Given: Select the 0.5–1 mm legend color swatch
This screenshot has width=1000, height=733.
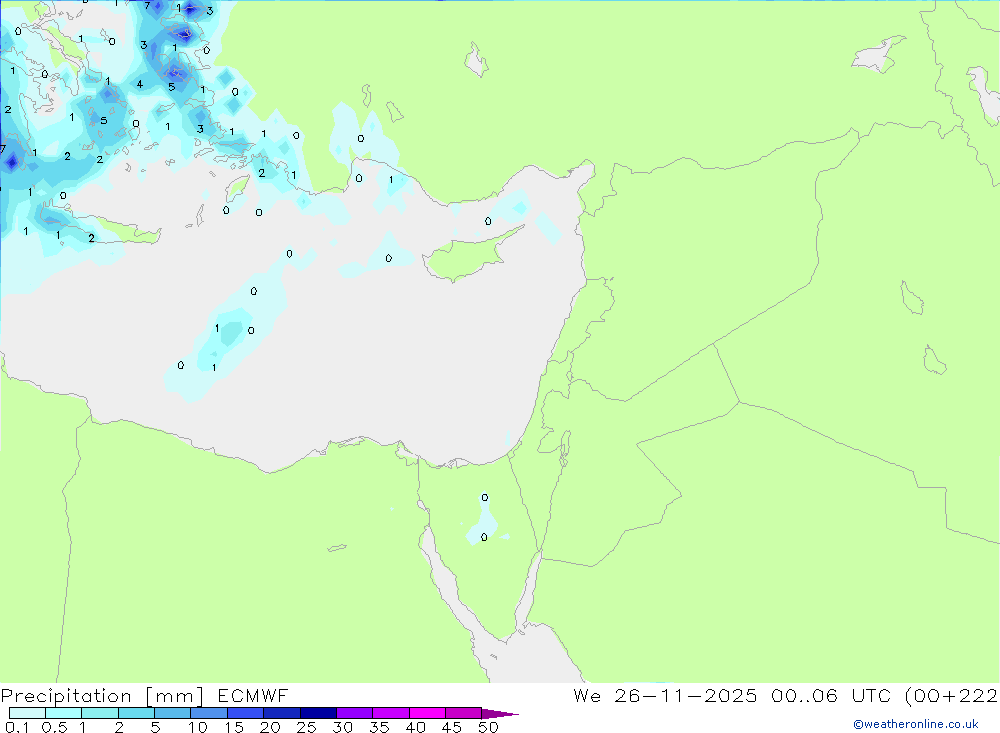Looking at the screenshot, I should 63,713.
